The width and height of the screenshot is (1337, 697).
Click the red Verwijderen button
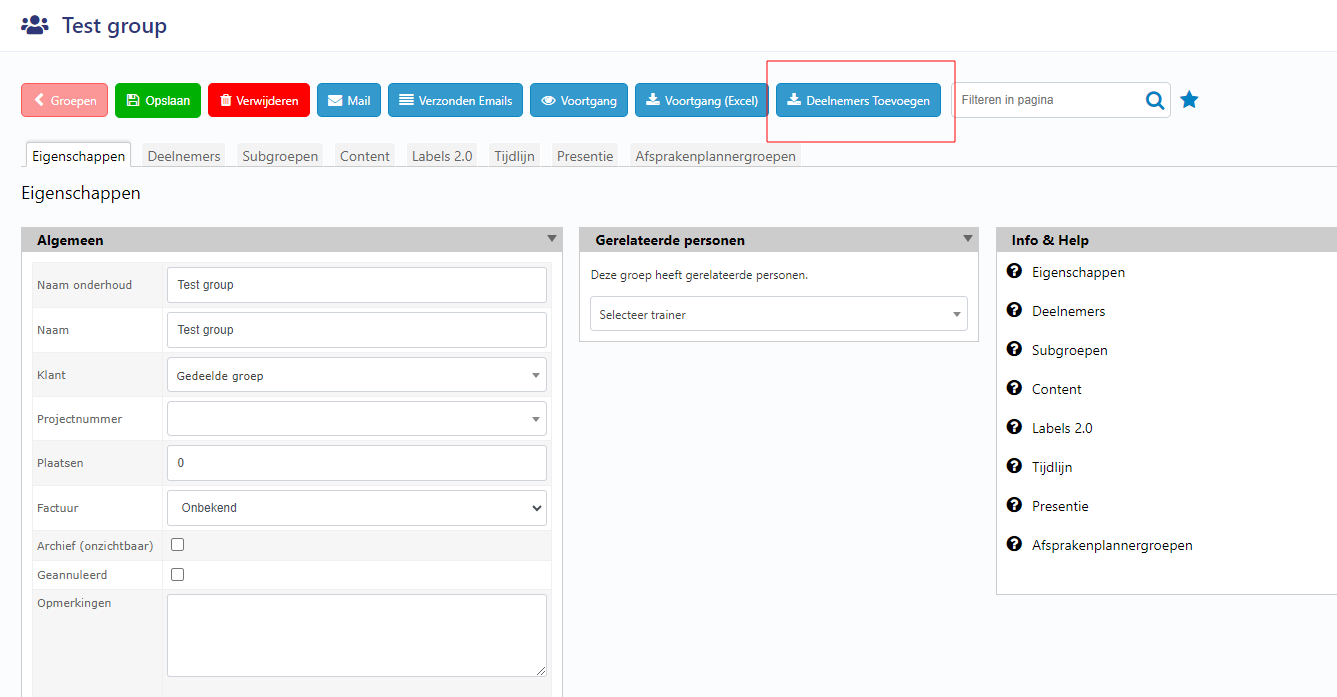[259, 100]
